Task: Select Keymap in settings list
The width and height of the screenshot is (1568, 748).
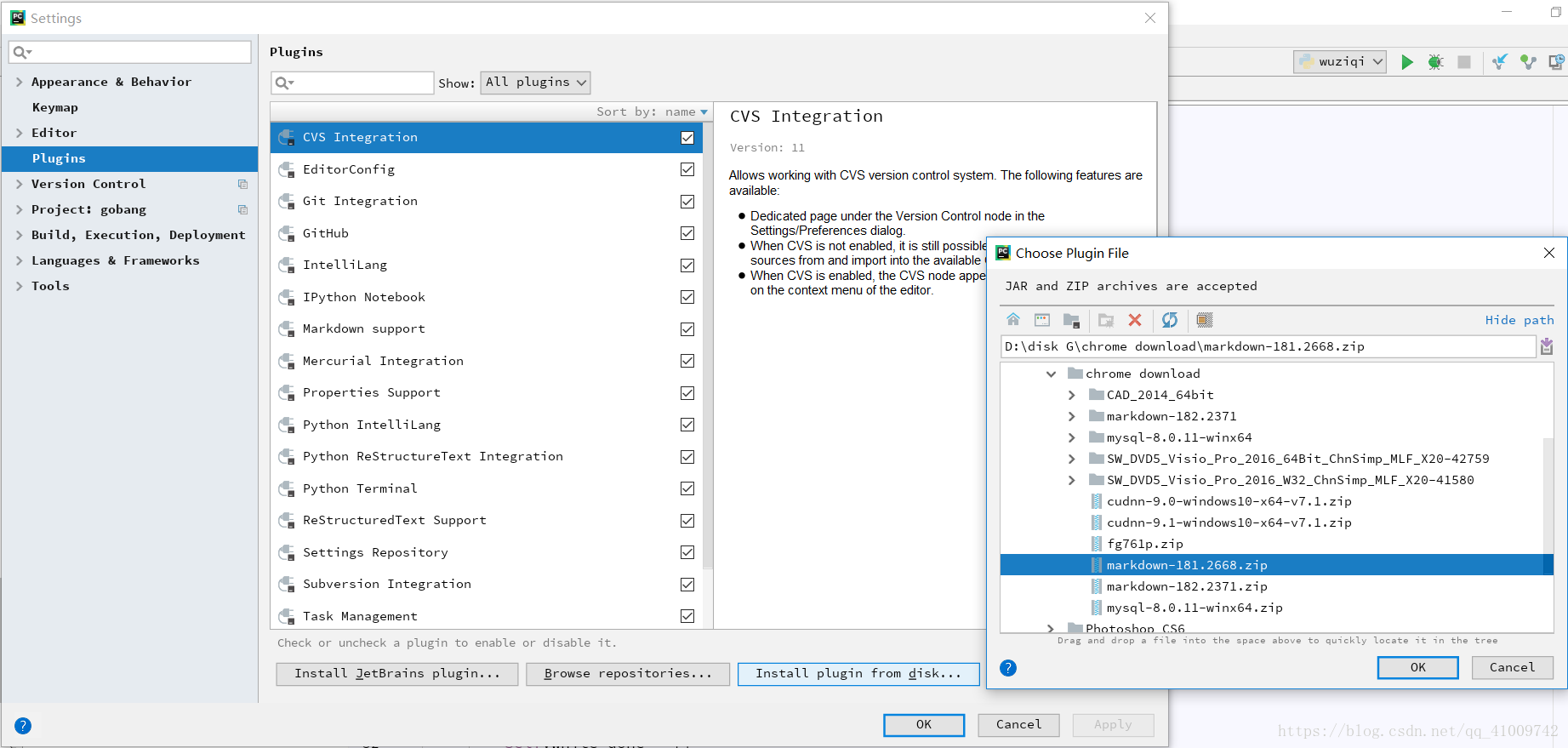Action: (55, 107)
